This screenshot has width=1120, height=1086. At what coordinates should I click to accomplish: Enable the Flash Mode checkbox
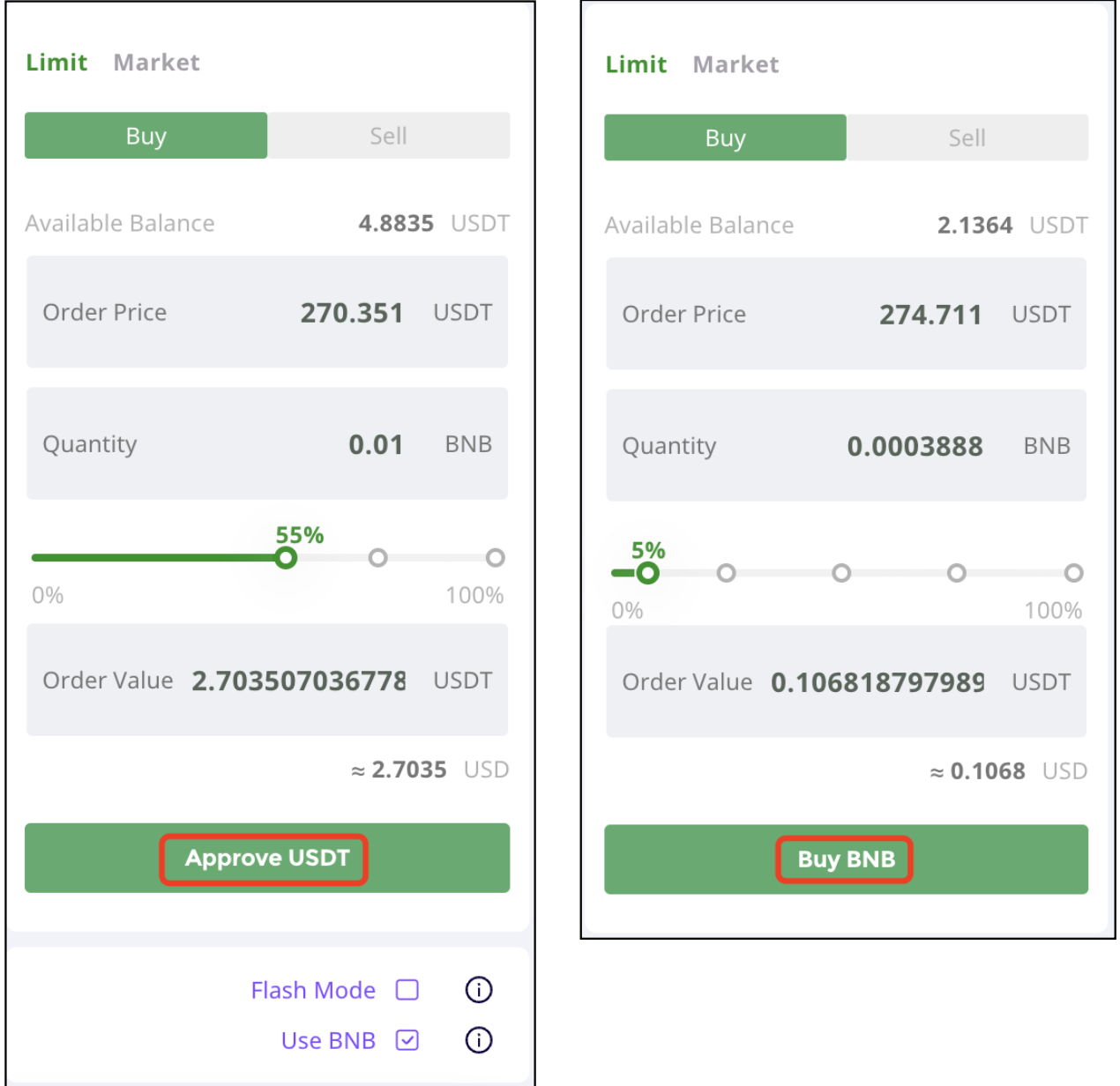click(407, 990)
